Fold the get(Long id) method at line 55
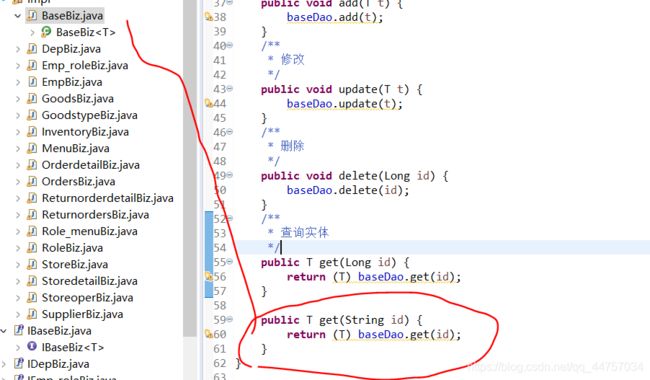This screenshot has width=650, height=380. (230, 261)
